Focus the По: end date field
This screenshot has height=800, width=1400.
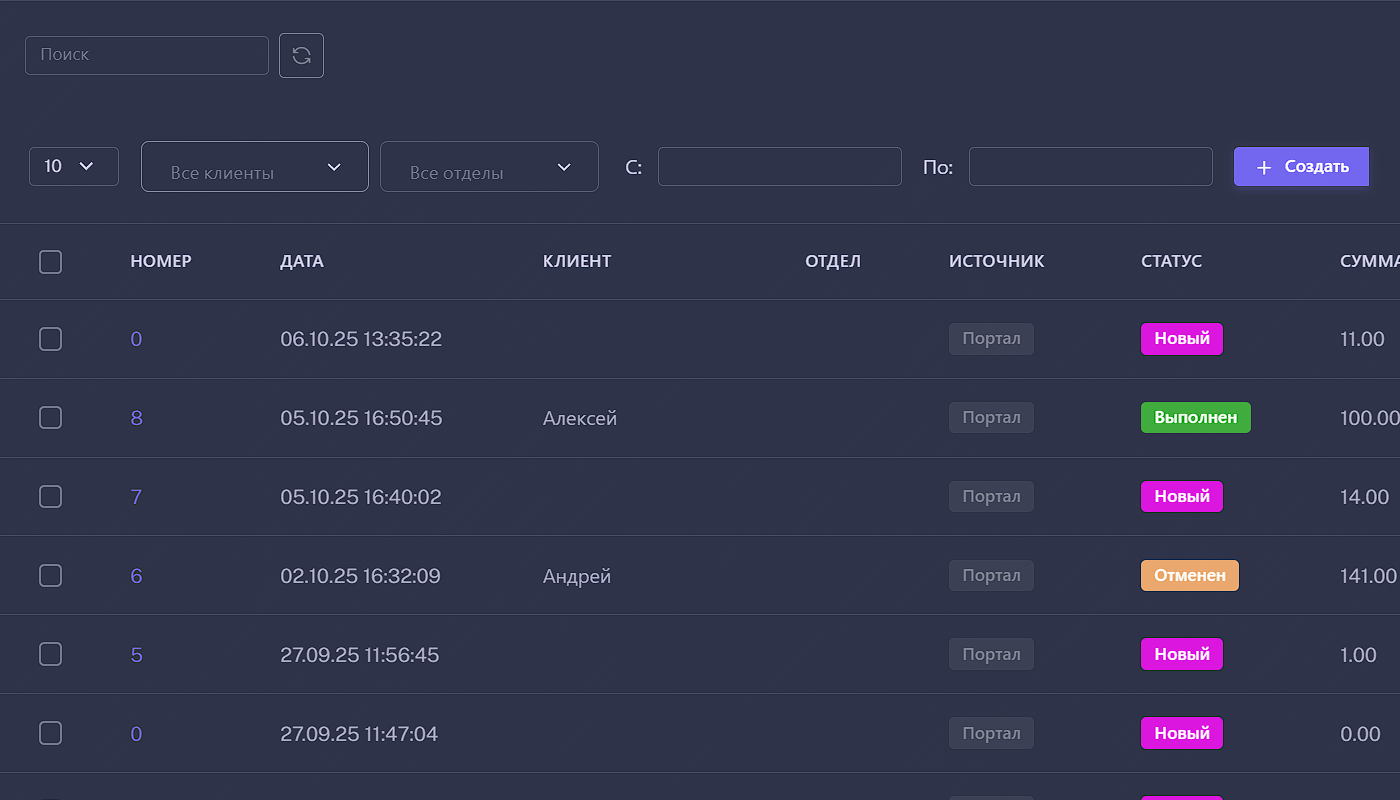[1090, 167]
